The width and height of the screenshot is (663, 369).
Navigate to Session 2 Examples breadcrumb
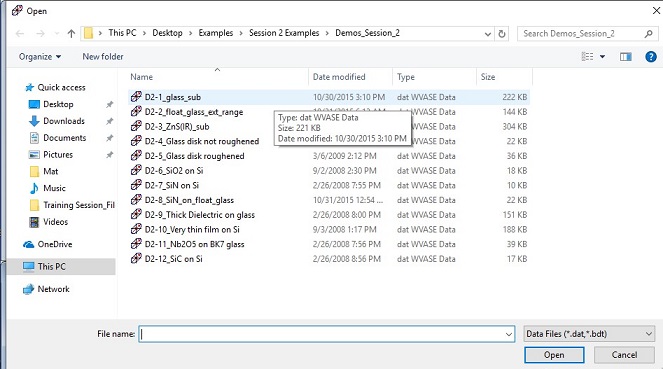point(284,33)
